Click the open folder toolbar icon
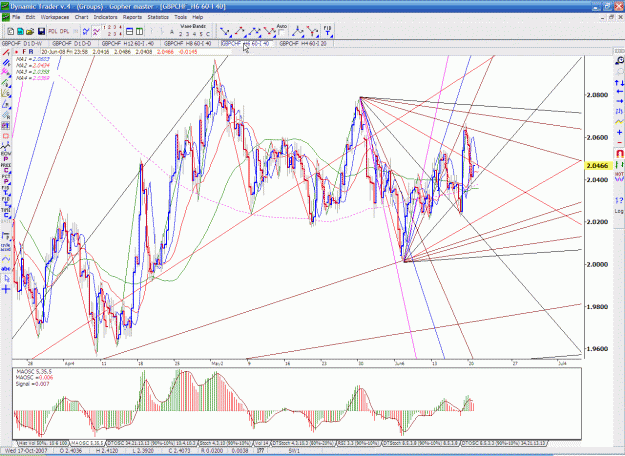 click(30, 31)
